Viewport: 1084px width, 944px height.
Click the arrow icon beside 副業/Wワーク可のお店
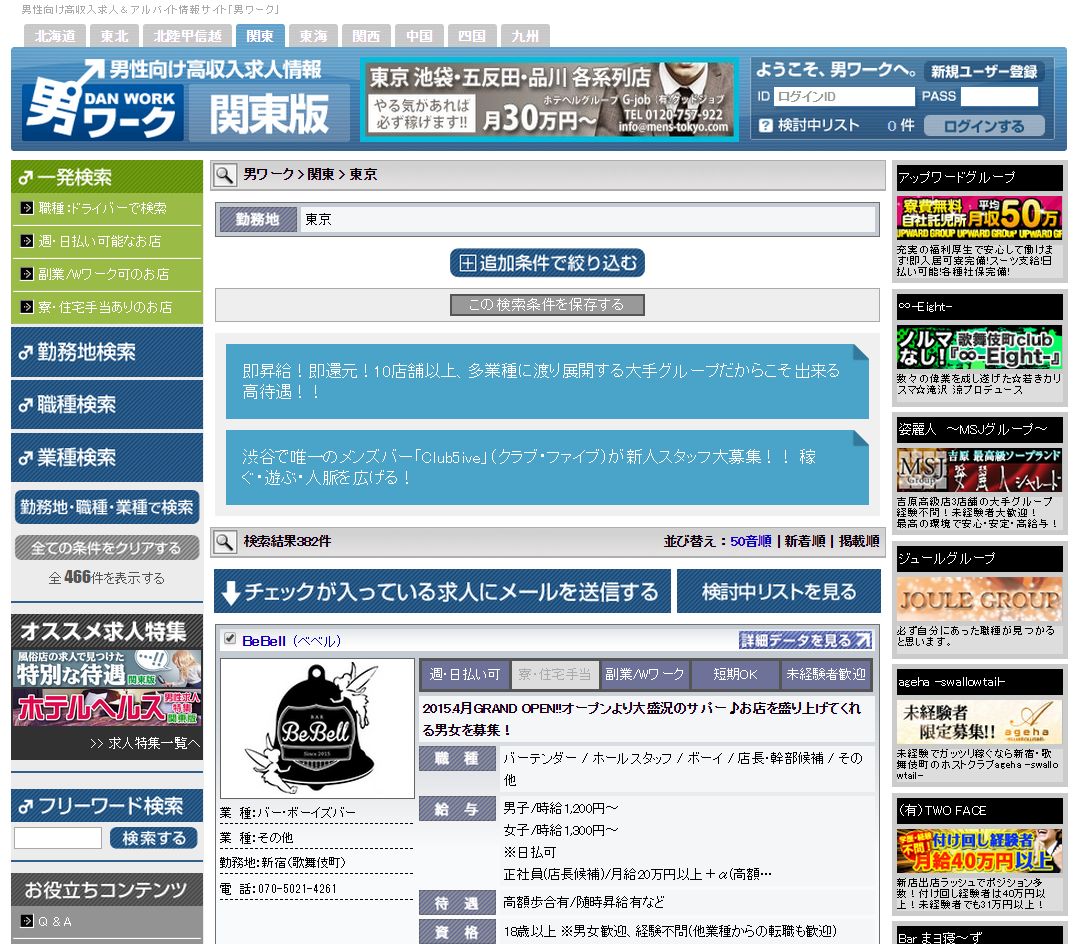tap(27, 274)
